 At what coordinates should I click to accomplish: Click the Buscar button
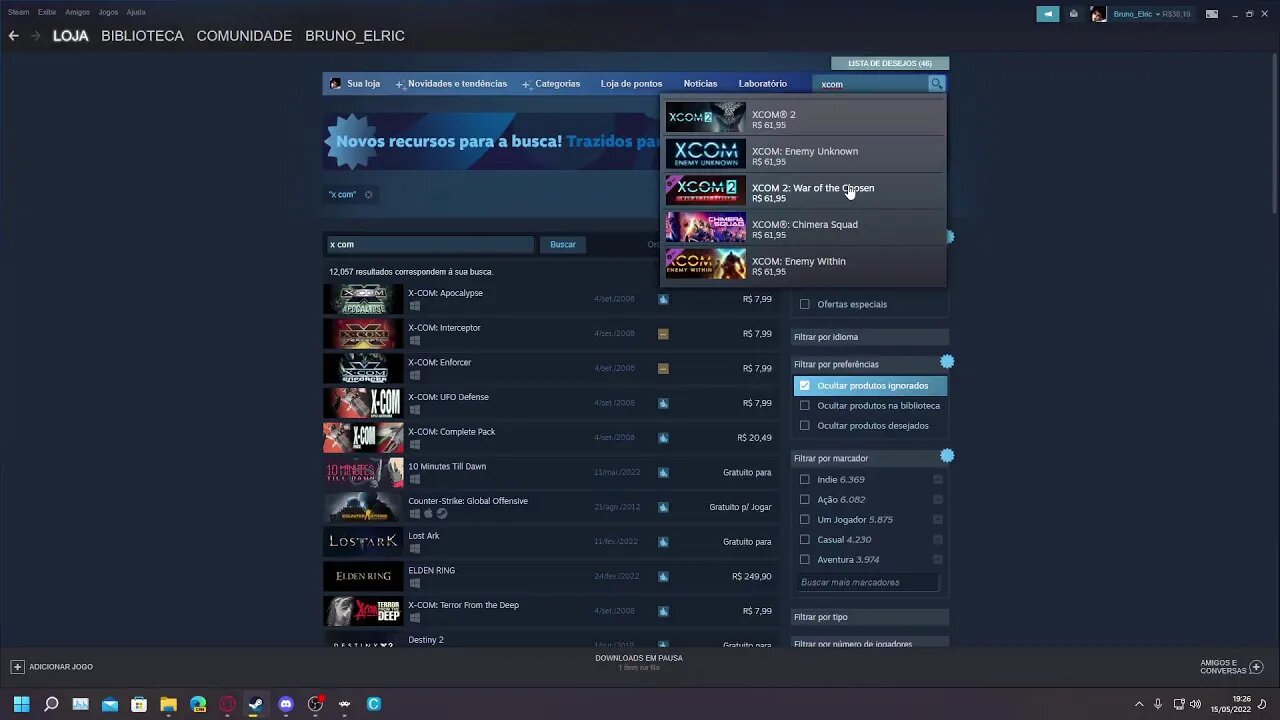pyautogui.click(x=563, y=244)
